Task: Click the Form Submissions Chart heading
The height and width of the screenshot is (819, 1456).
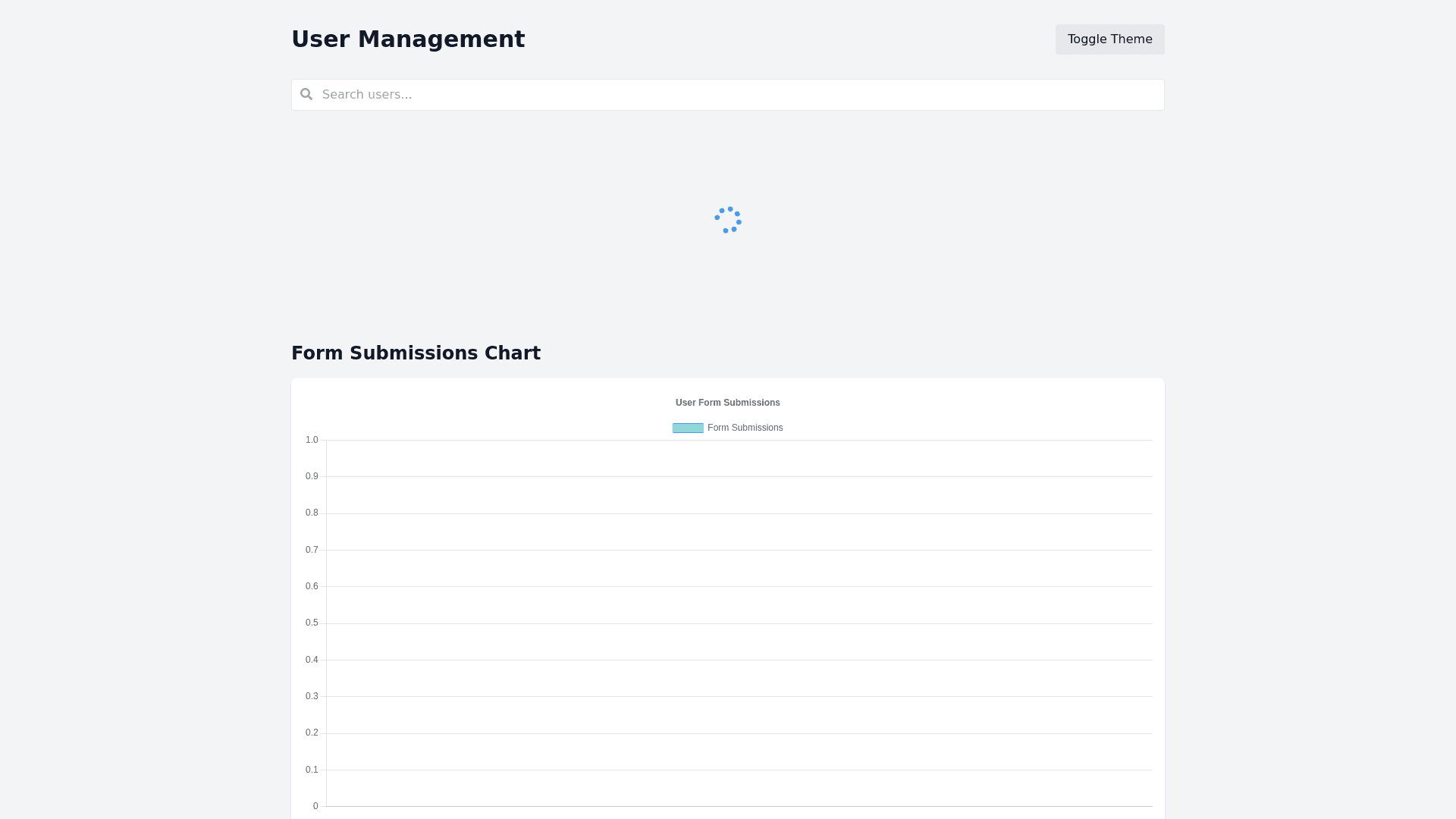Action: tap(416, 353)
